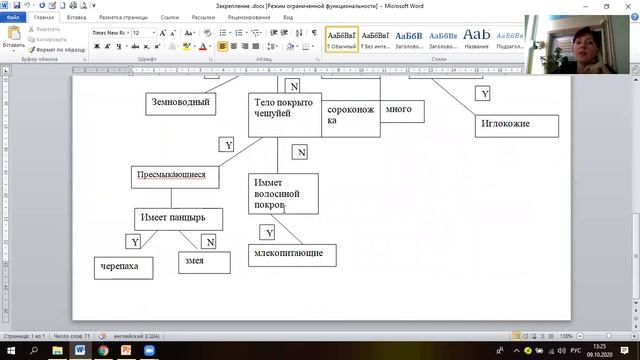Click the Undo arrow icon

coord(27,6)
